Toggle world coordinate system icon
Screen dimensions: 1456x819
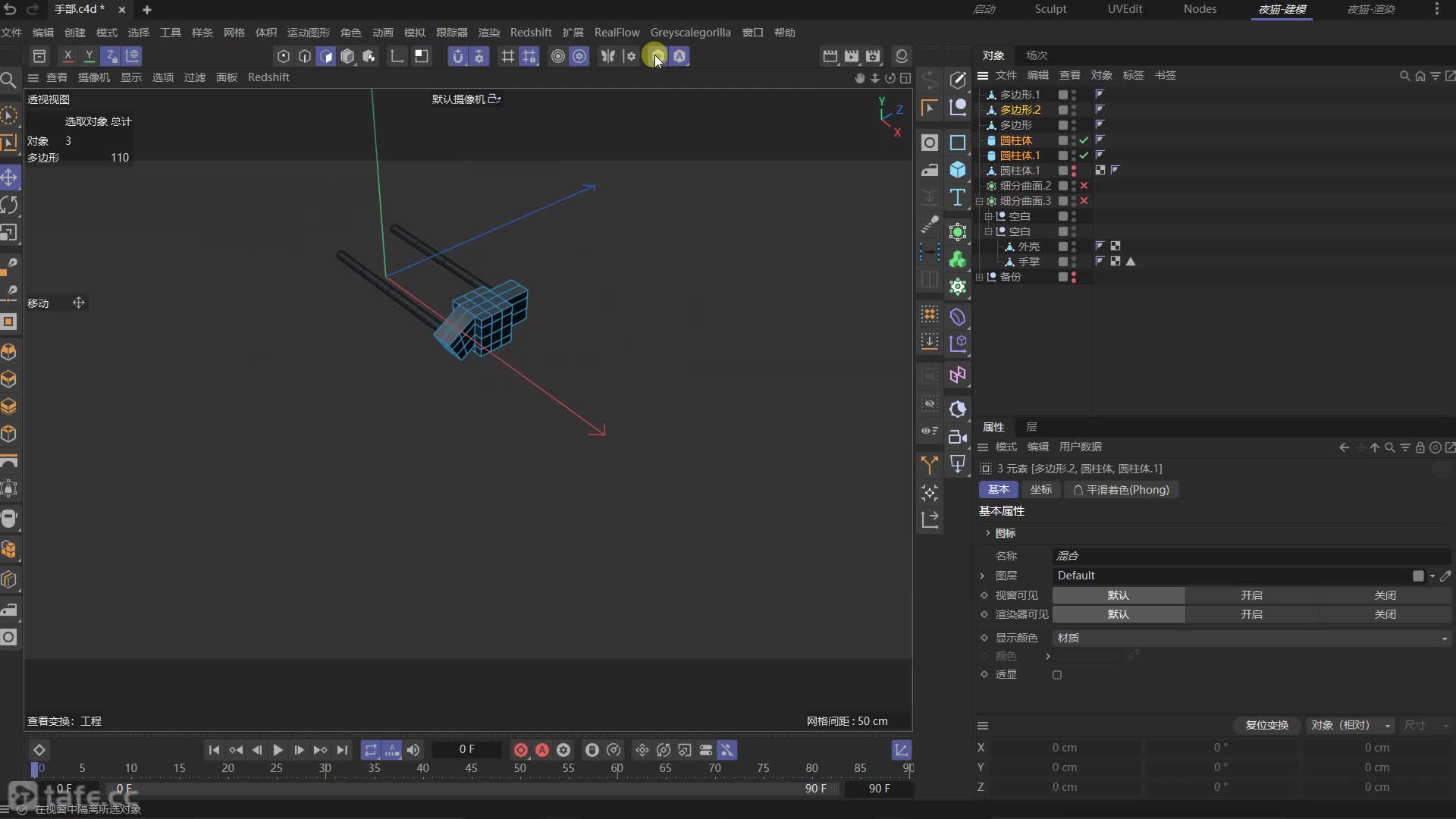(132, 55)
